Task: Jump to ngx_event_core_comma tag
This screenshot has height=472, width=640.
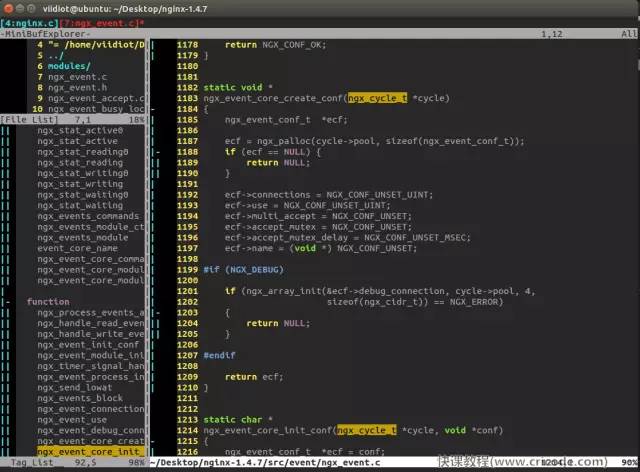Action: click(91, 259)
